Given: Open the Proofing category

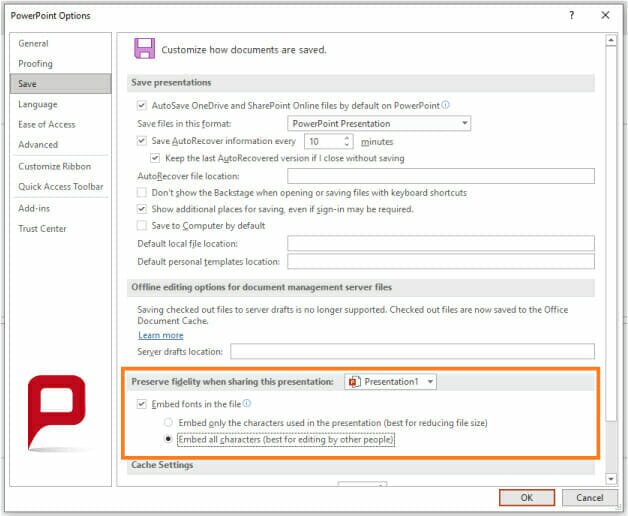Looking at the screenshot, I should [35, 64].
